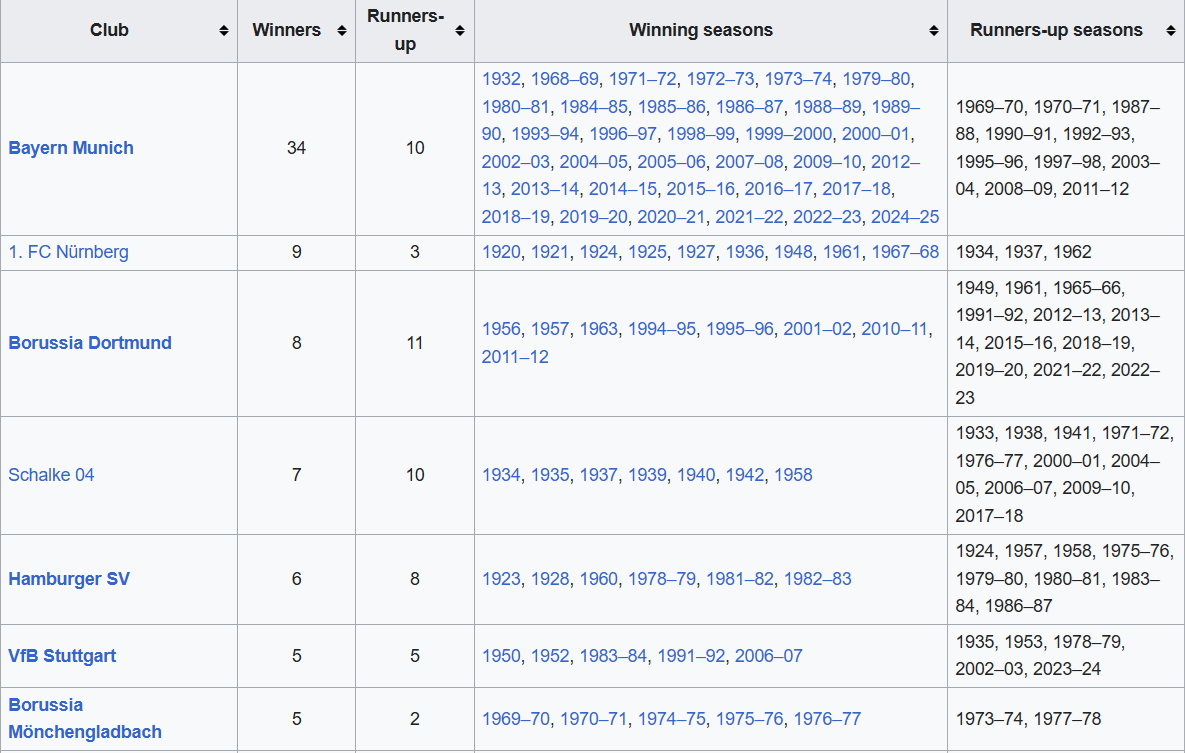Click the Club column header
This screenshot has width=1185, height=753.
coord(119,31)
